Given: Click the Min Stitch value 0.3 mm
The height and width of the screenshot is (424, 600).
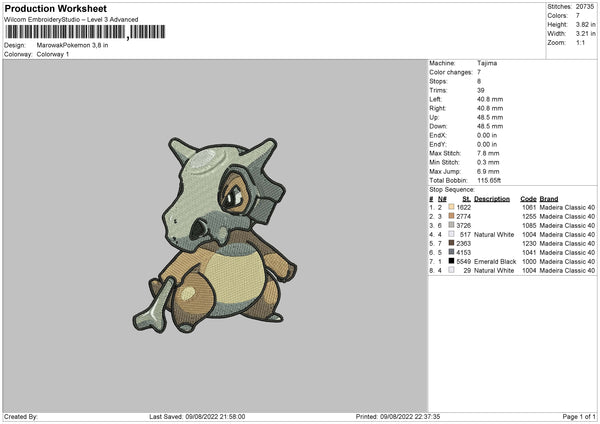Looking at the screenshot, I should pos(488,162).
